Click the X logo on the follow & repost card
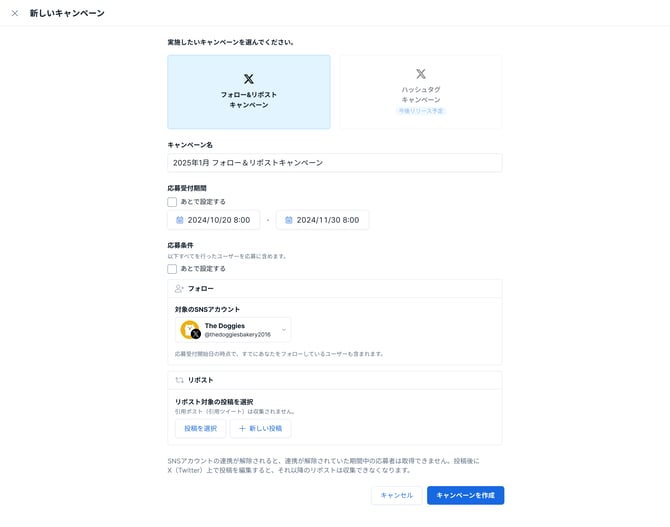 249,79
